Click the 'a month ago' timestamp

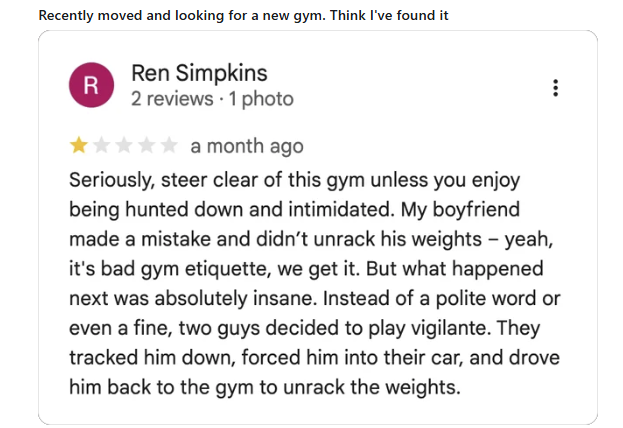point(247,146)
